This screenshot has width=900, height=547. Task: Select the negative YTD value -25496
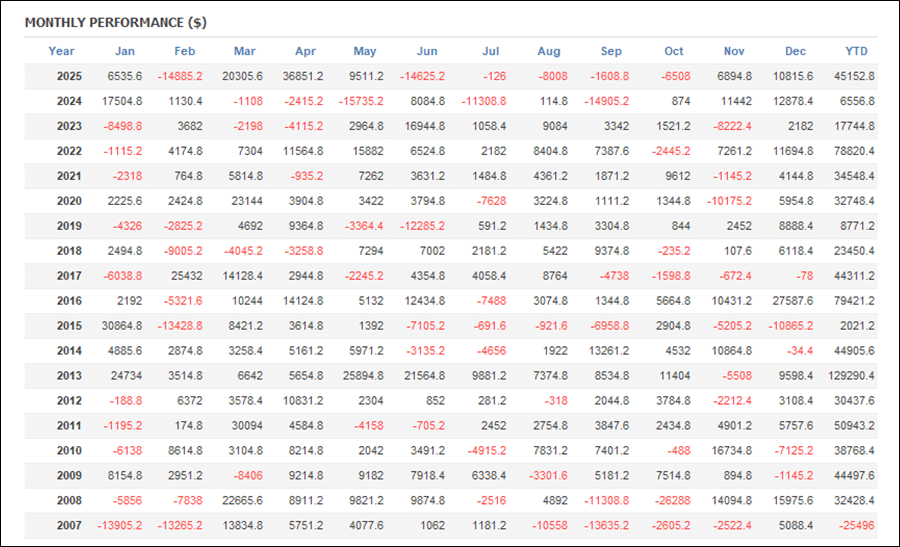click(856, 526)
